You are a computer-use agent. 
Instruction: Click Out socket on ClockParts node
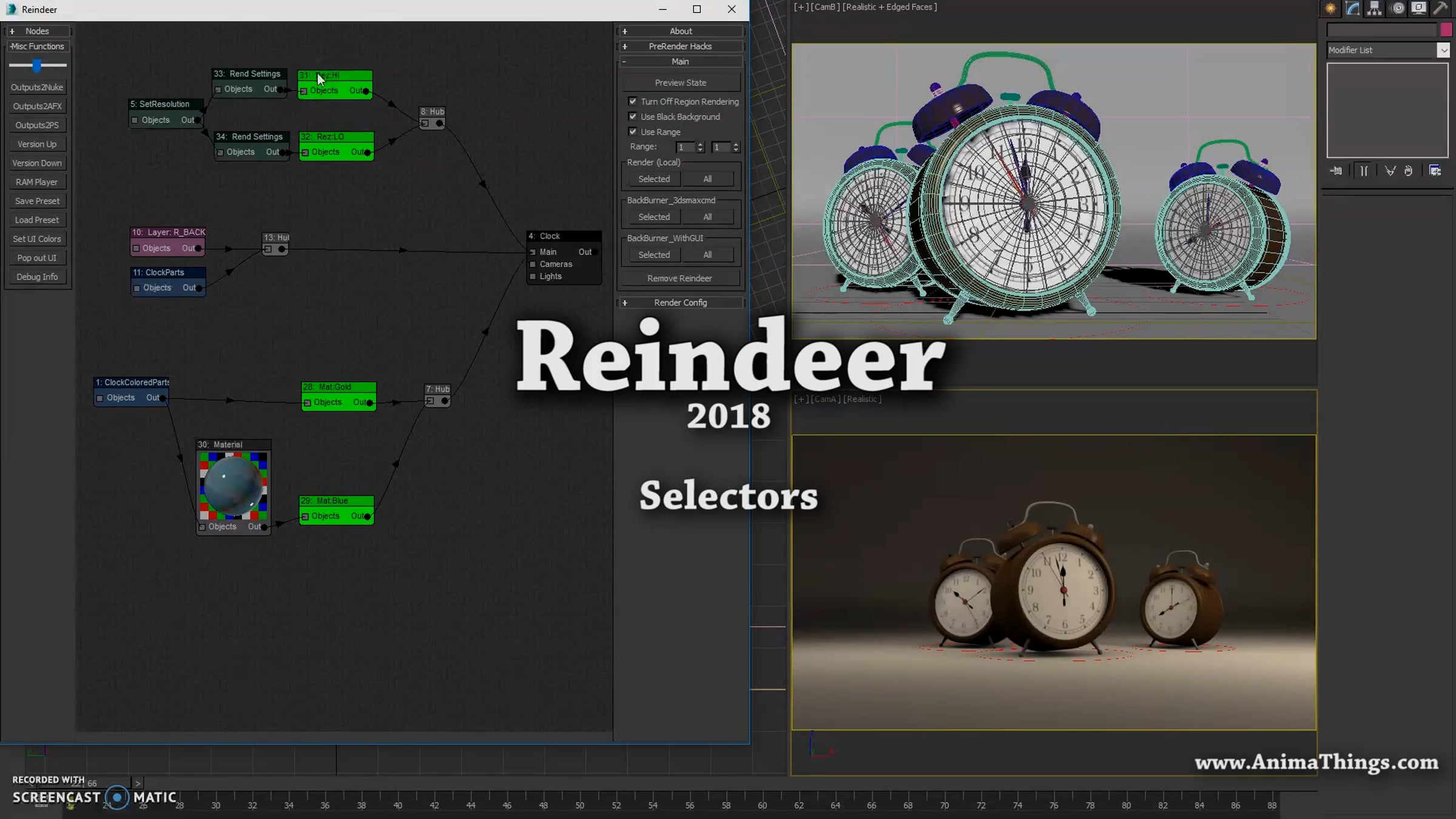pos(199,288)
